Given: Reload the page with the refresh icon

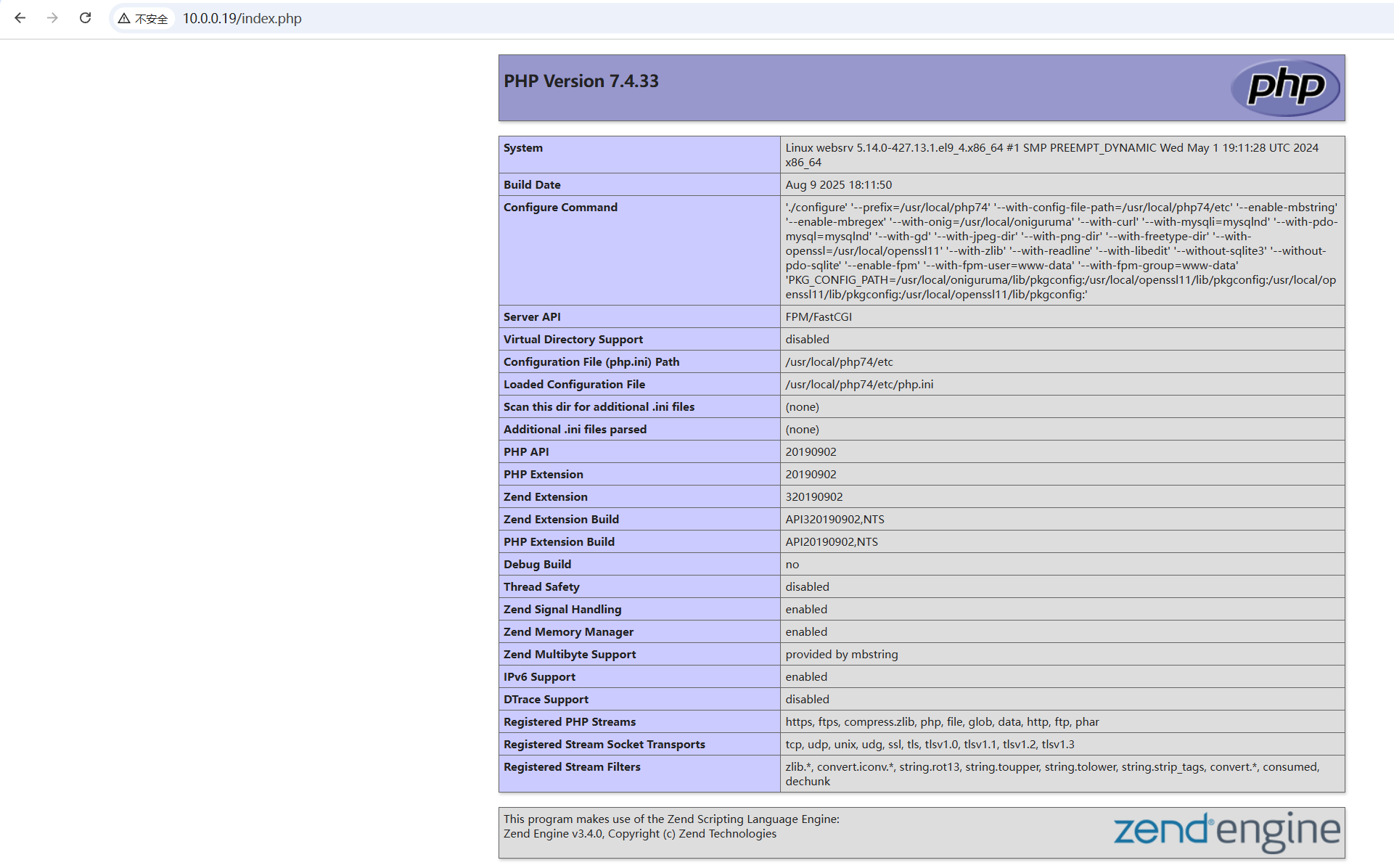Looking at the screenshot, I should [85, 18].
